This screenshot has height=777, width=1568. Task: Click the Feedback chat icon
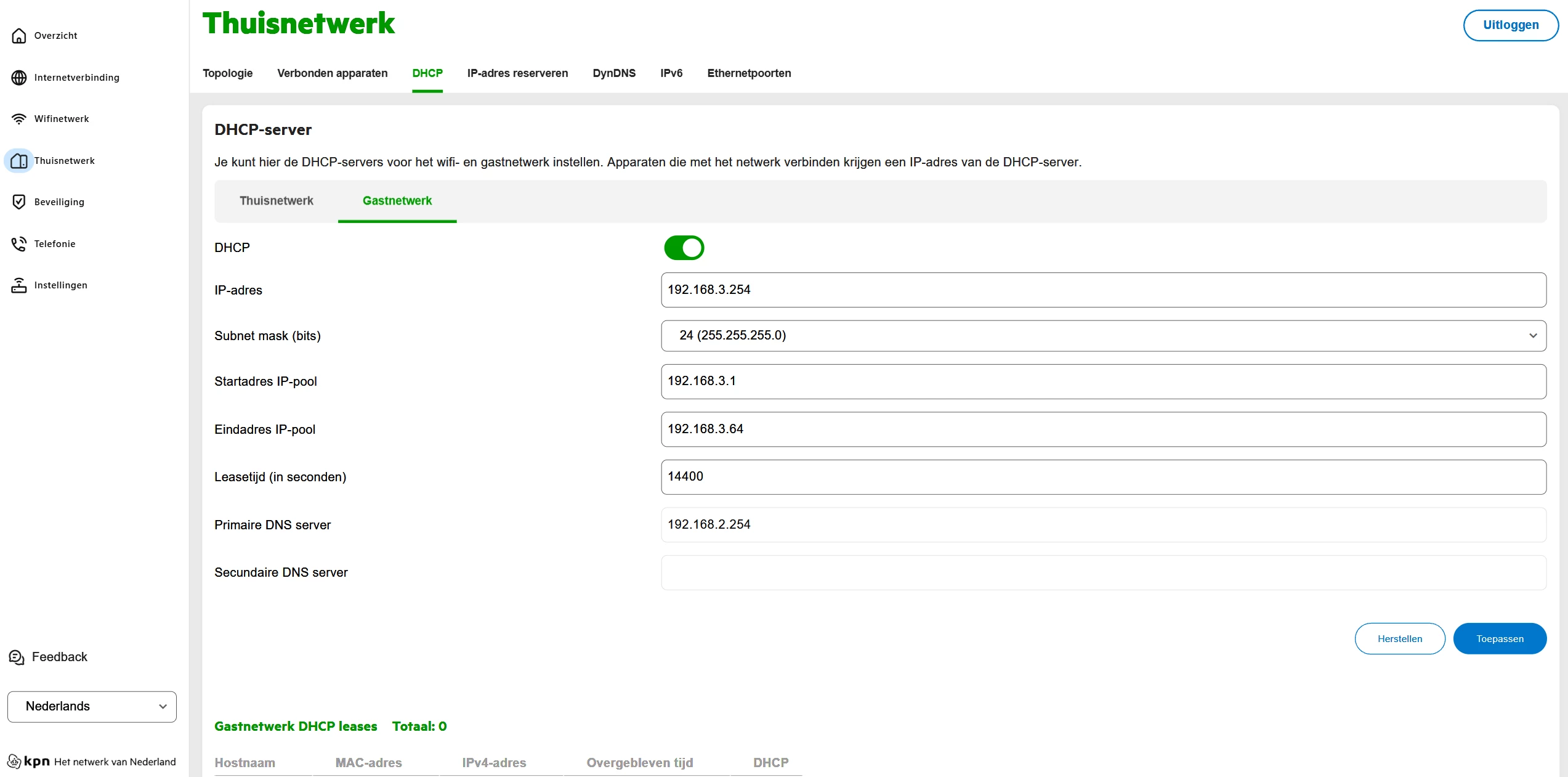(x=17, y=657)
